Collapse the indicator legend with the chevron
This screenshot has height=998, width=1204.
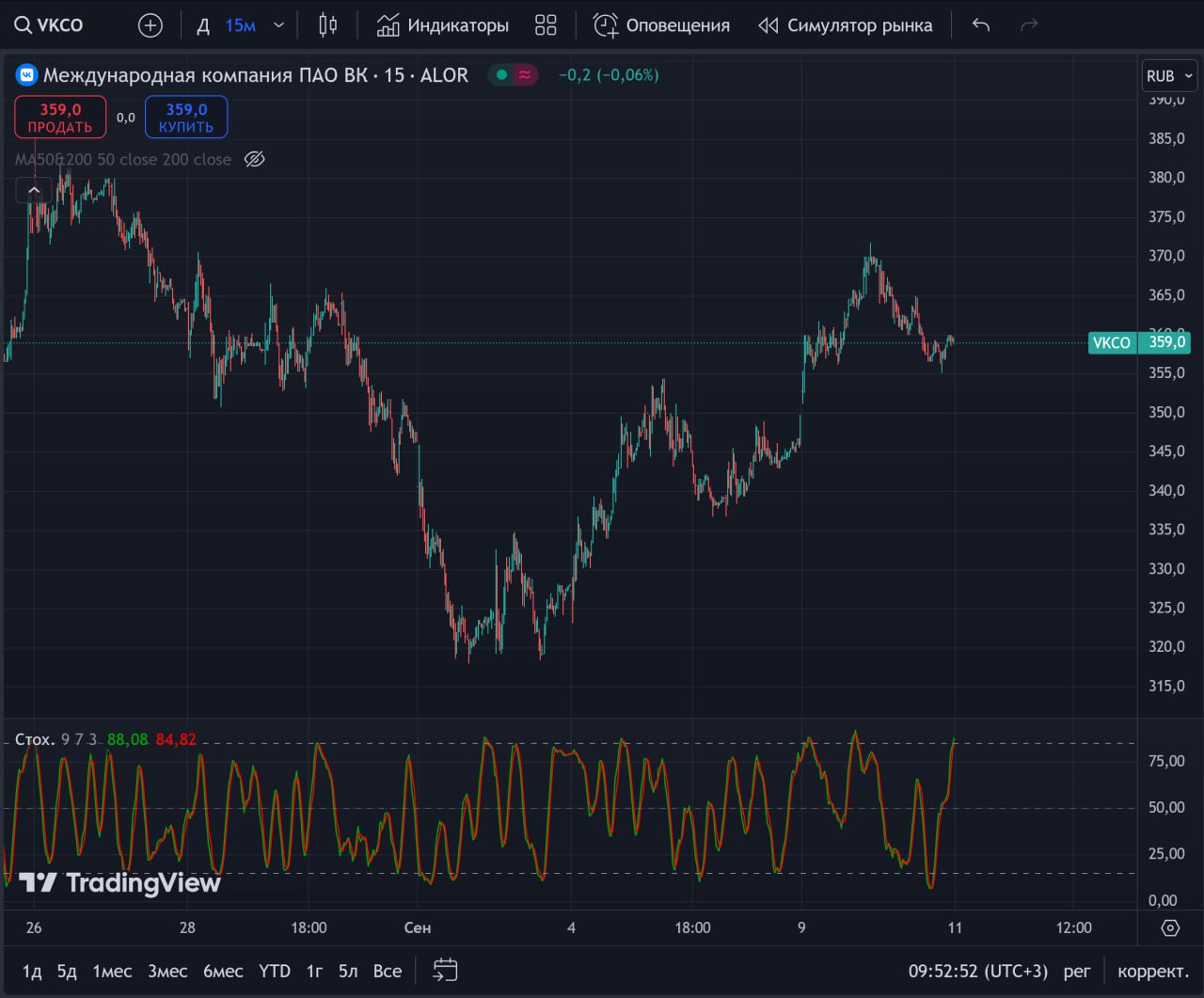pyautogui.click(x=34, y=191)
